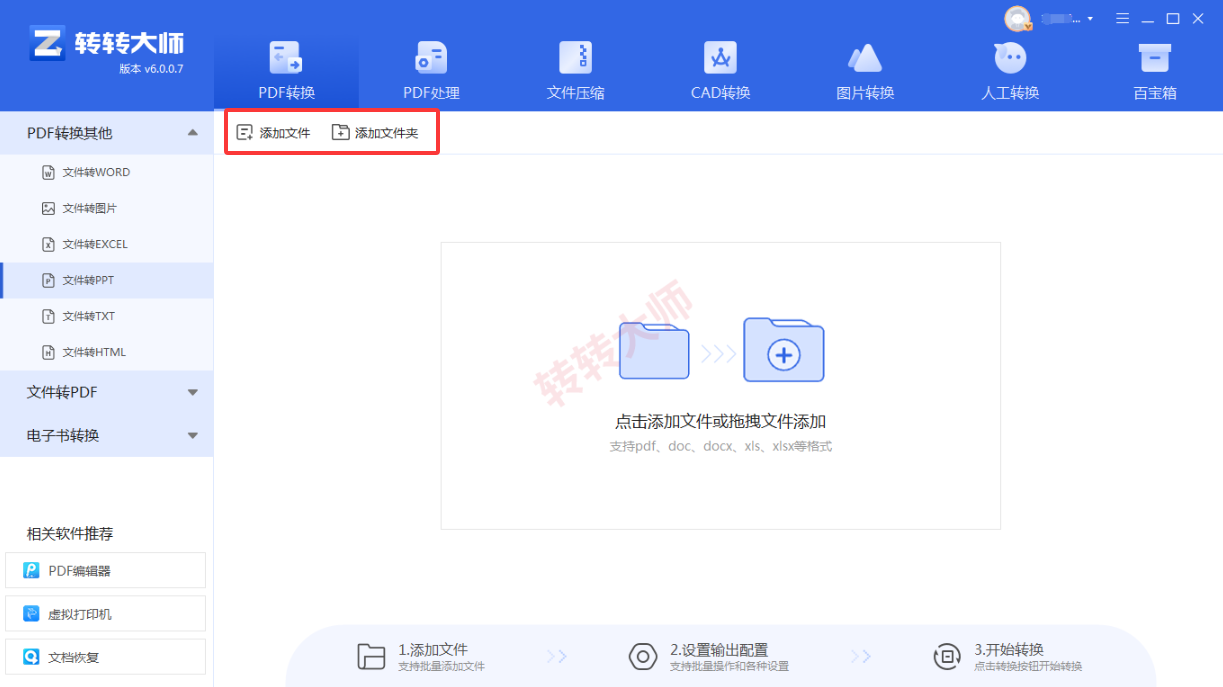Open the 文档恢复 recommended software
Image resolution: width=1223 pixels, height=687 pixels.
[x=105, y=657]
